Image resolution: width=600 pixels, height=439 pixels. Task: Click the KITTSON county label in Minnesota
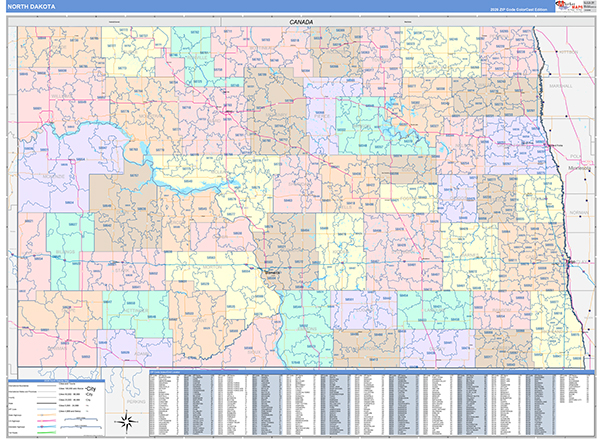click(x=568, y=52)
